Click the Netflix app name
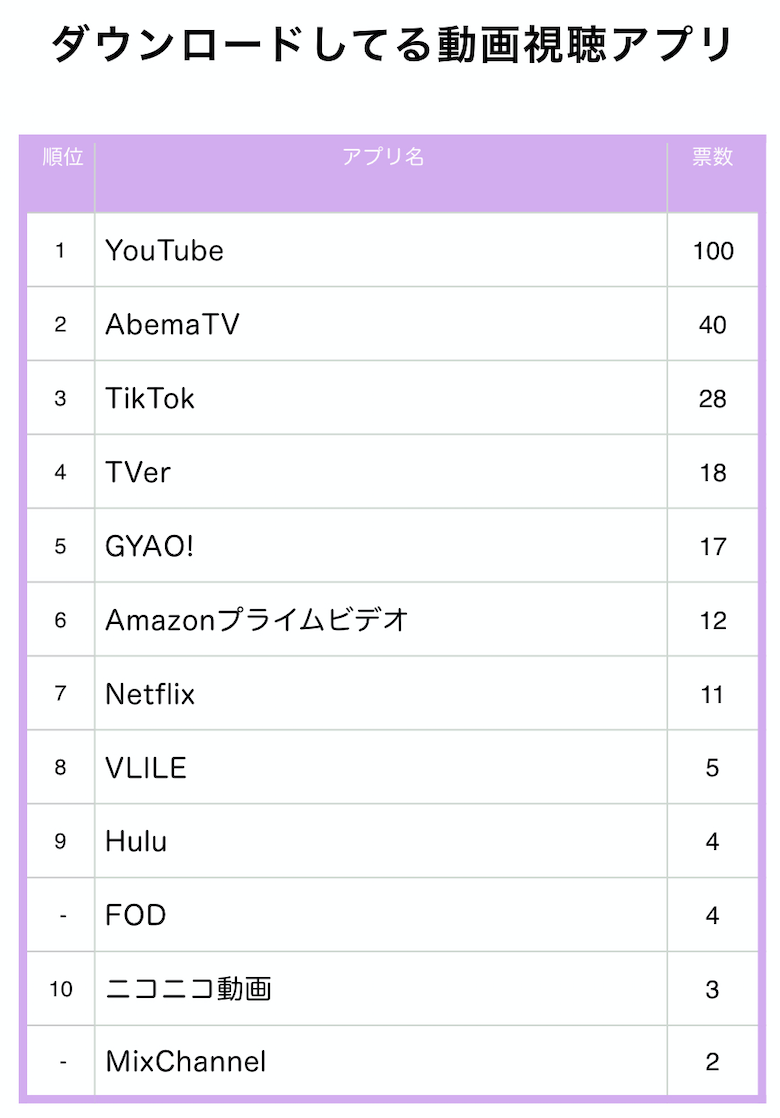Image resolution: width=780 pixels, height=1118 pixels. tap(150, 694)
